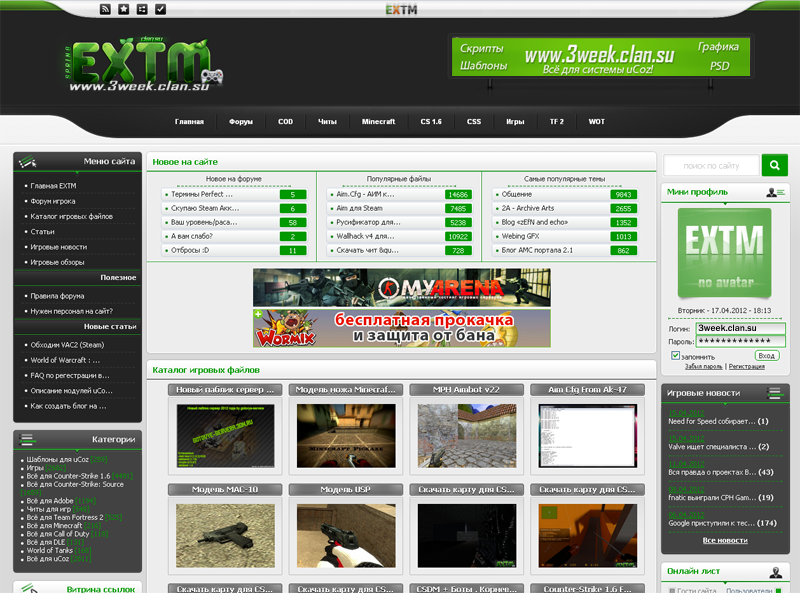Toggle the запомнить checkbox
This screenshot has width=800, height=593.
point(676,355)
